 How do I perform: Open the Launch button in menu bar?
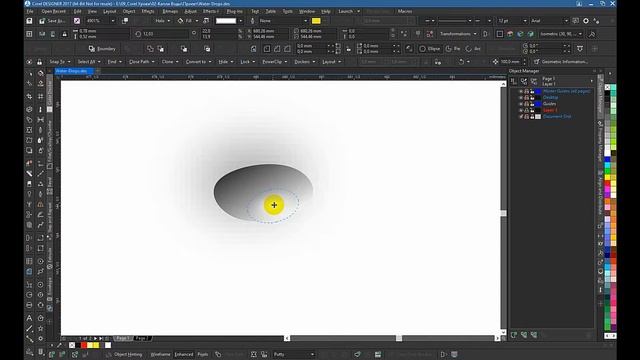(x=349, y=11)
